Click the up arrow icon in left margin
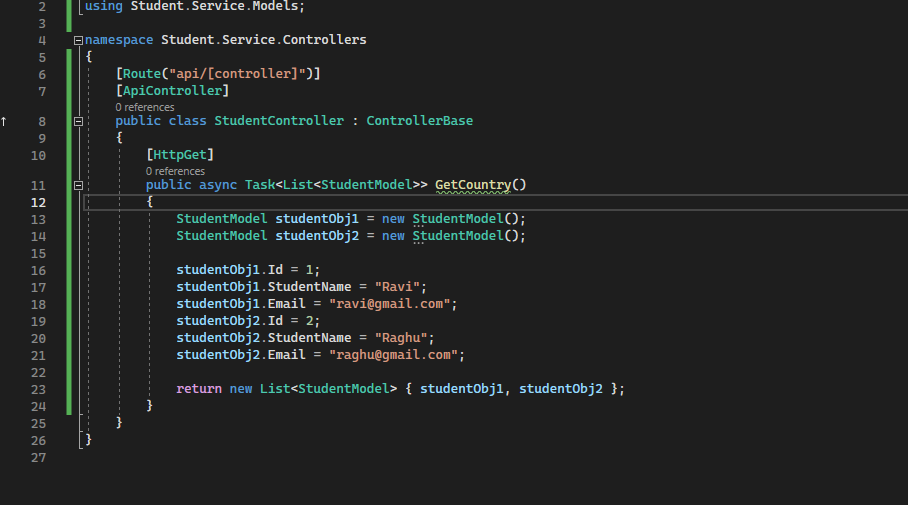The width and height of the screenshot is (908, 506). pyautogui.click(x=4, y=121)
